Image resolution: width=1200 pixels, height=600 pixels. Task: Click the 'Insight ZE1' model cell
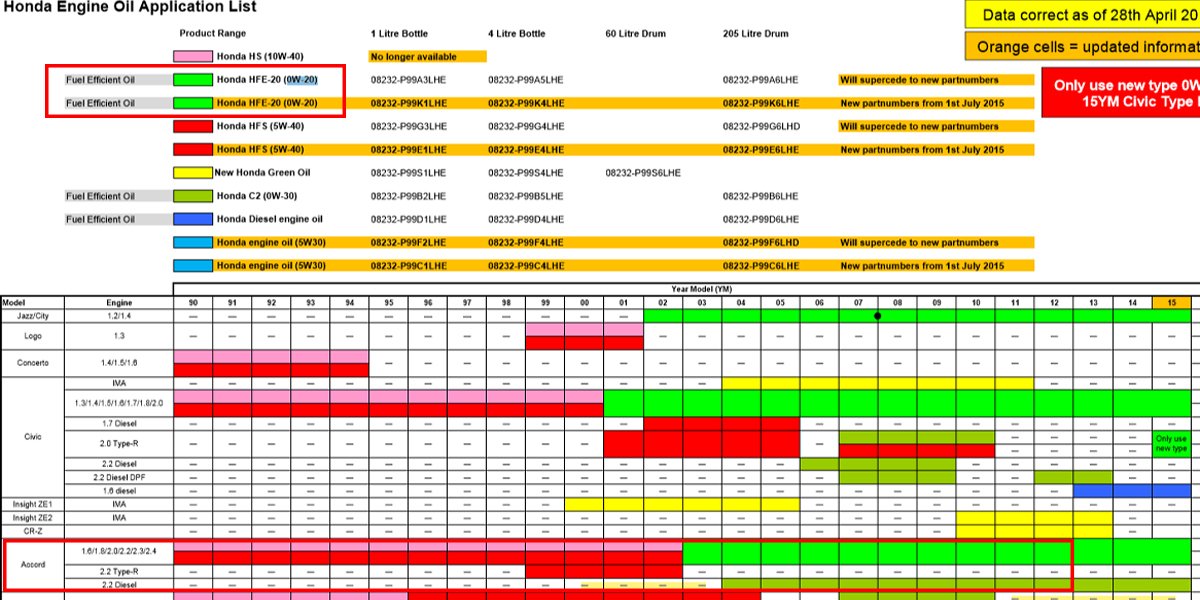tap(32, 504)
